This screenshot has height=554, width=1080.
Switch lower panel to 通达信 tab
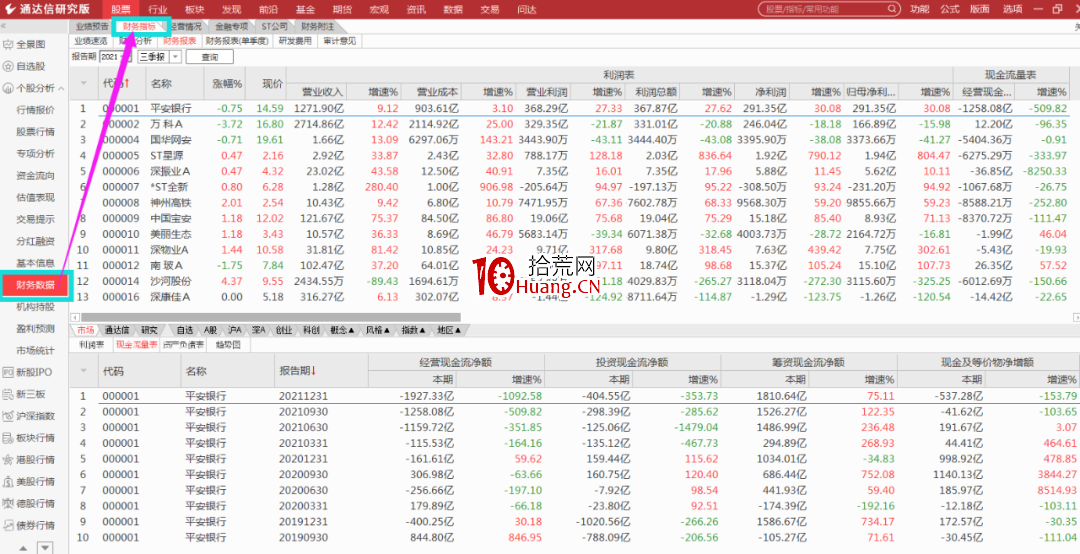[x=117, y=330]
